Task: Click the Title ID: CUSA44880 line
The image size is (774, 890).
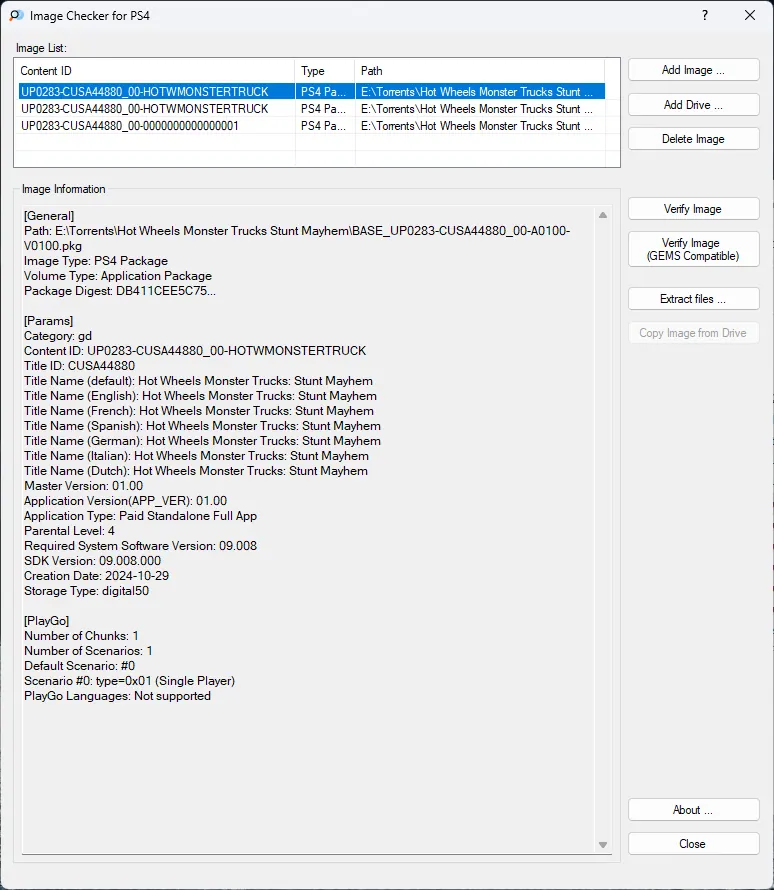Action: click(x=79, y=366)
